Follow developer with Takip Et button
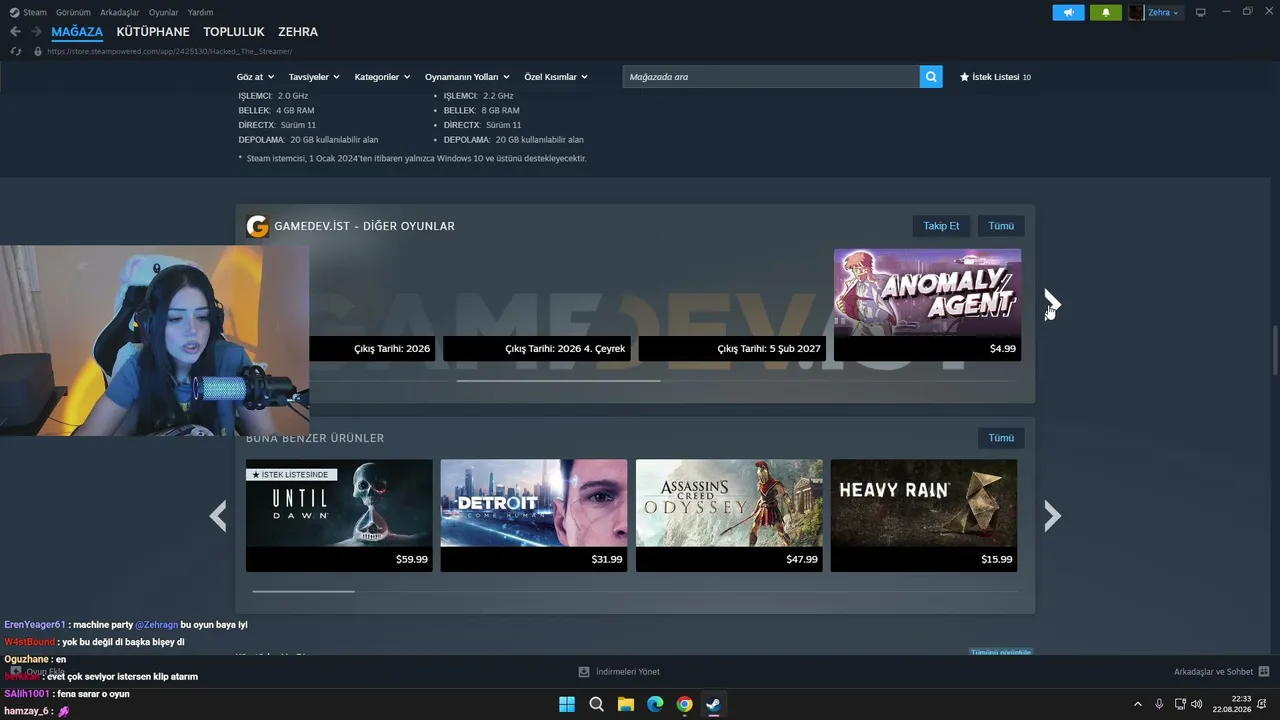1280x720 pixels. click(x=941, y=226)
